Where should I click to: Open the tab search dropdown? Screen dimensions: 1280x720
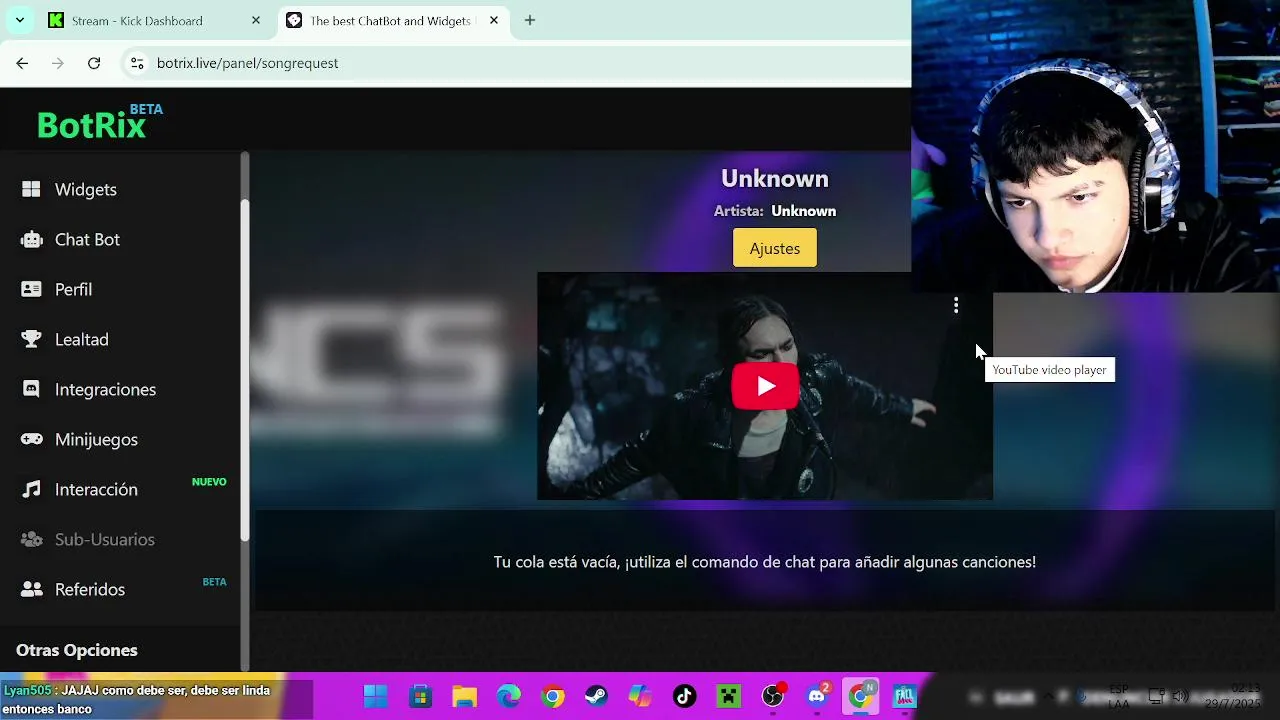pyautogui.click(x=19, y=20)
